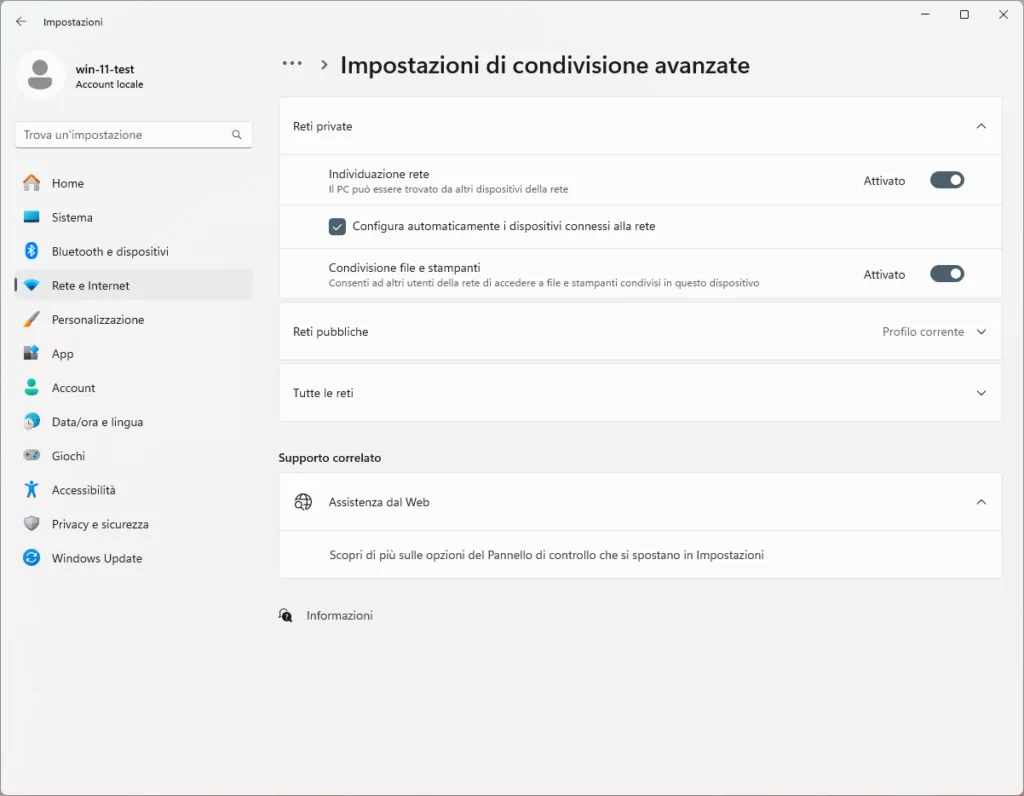Expand the Tutte le reti section
The height and width of the screenshot is (796, 1024).
pyautogui.click(x=980, y=392)
